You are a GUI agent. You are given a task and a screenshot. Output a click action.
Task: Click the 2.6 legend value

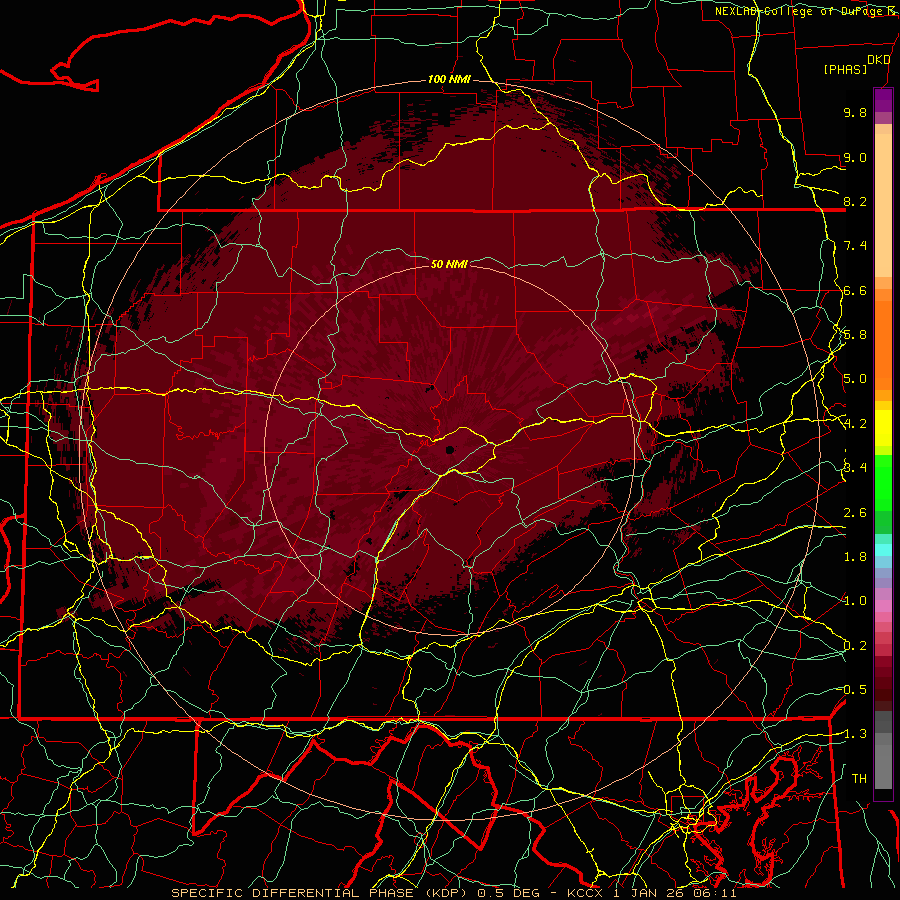click(855, 513)
